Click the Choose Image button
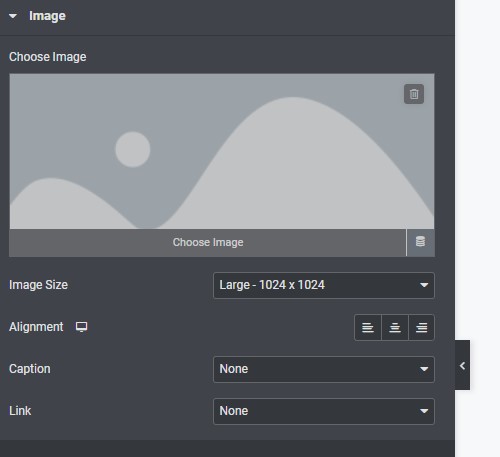The image size is (500, 457). 208,242
